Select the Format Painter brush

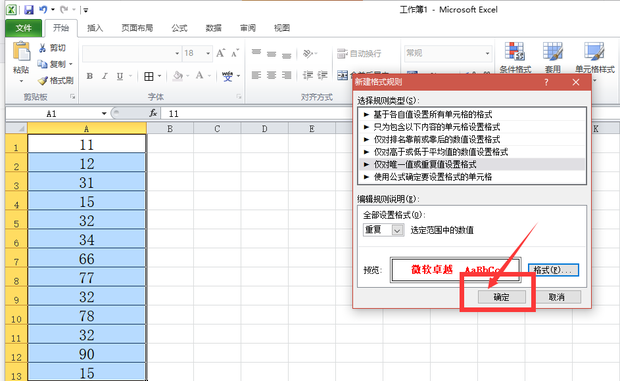click(x=42, y=81)
